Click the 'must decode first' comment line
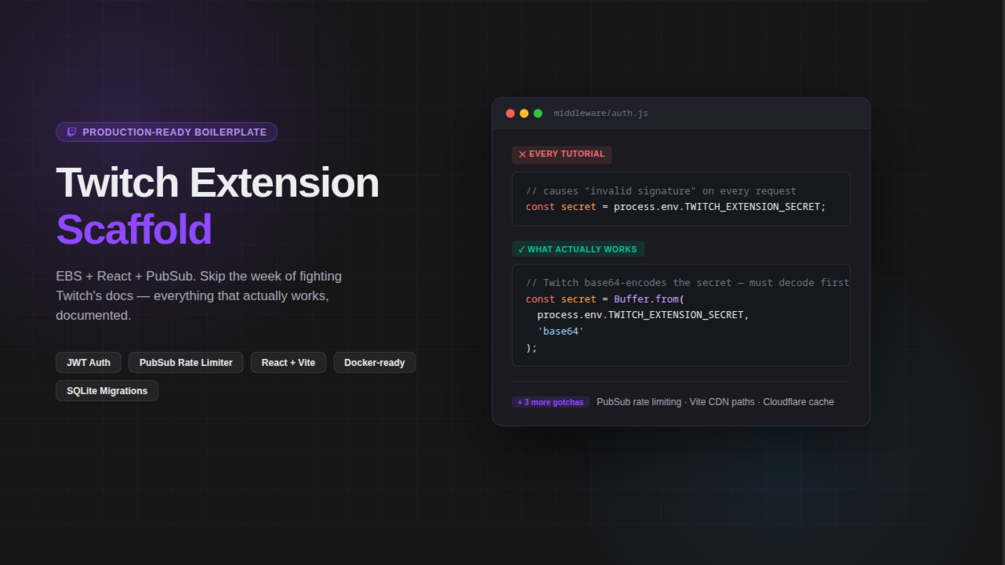 pos(687,282)
